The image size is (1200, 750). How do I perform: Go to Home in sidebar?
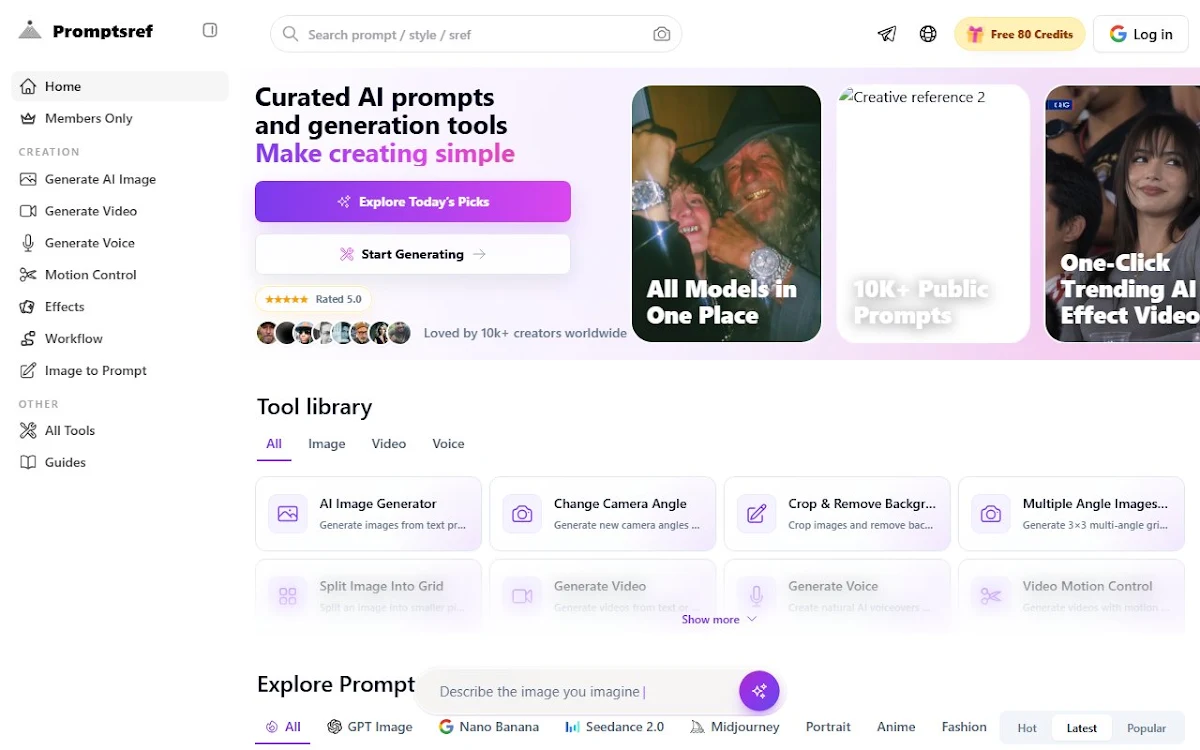pyautogui.click(x=120, y=86)
